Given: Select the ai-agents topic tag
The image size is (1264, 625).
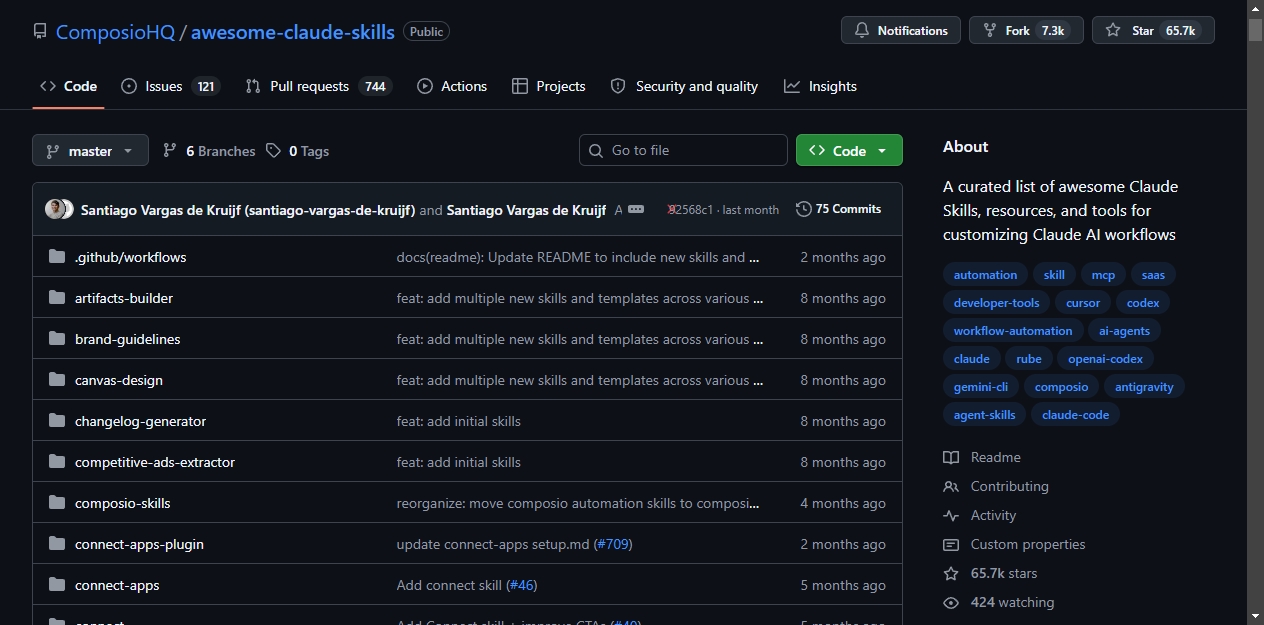Looking at the screenshot, I should (1124, 331).
